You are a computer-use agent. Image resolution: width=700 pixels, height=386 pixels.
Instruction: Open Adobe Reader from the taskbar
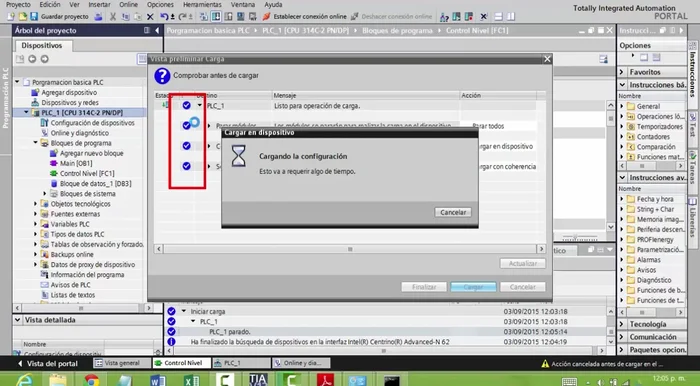click(325, 380)
